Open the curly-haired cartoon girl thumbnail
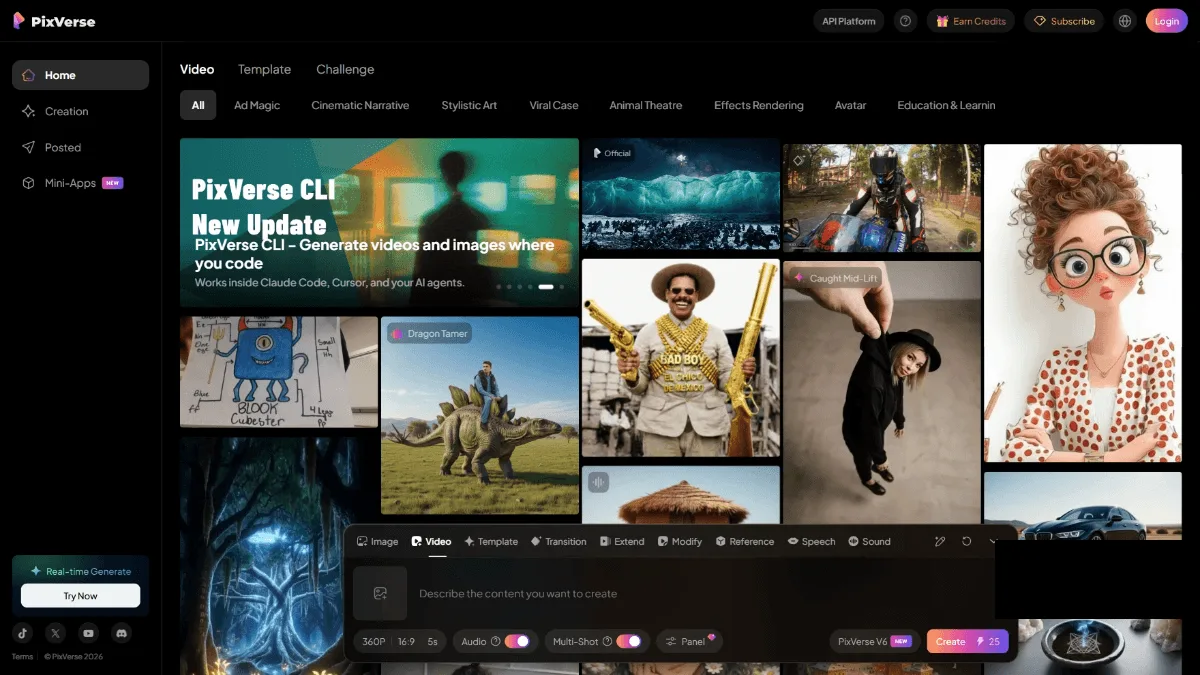1200x675 pixels. pos(1082,303)
